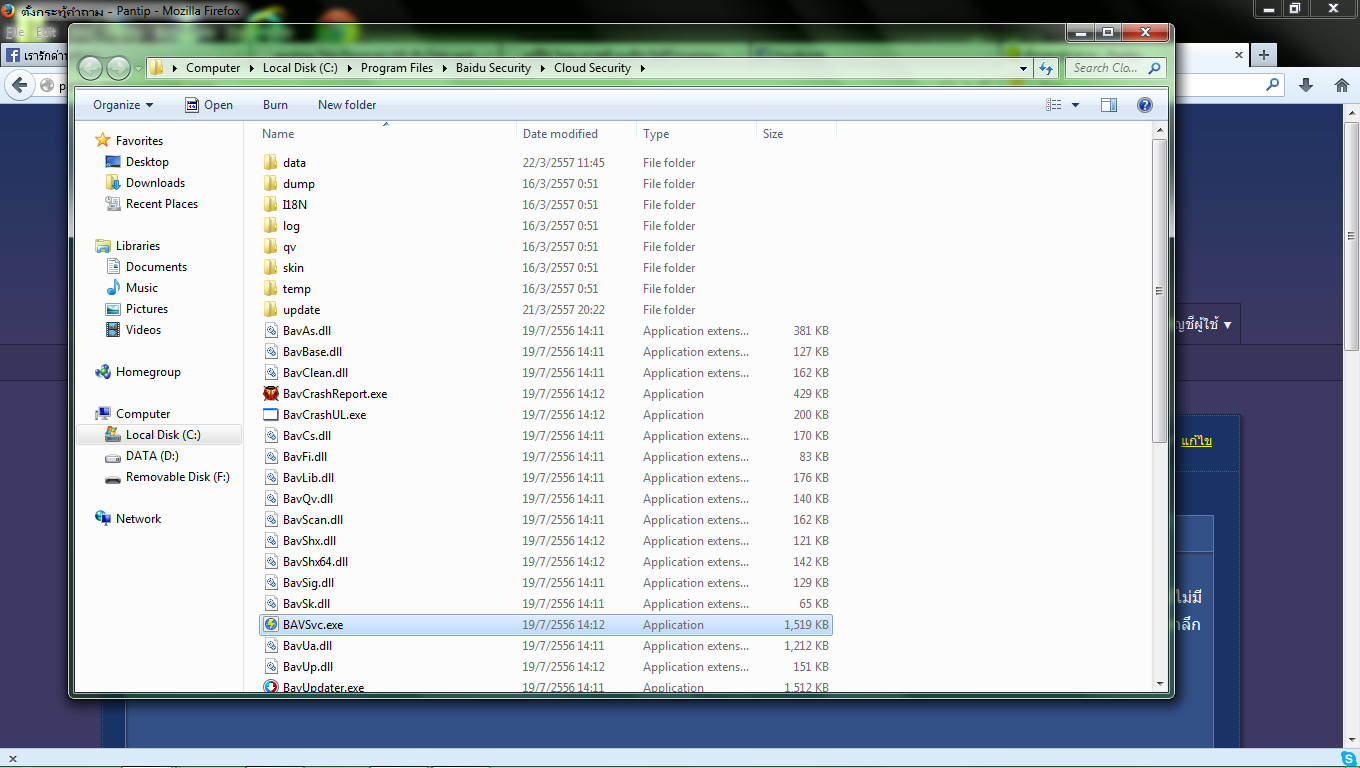Select the BAVSvc.exe application icon

[270, 625]
